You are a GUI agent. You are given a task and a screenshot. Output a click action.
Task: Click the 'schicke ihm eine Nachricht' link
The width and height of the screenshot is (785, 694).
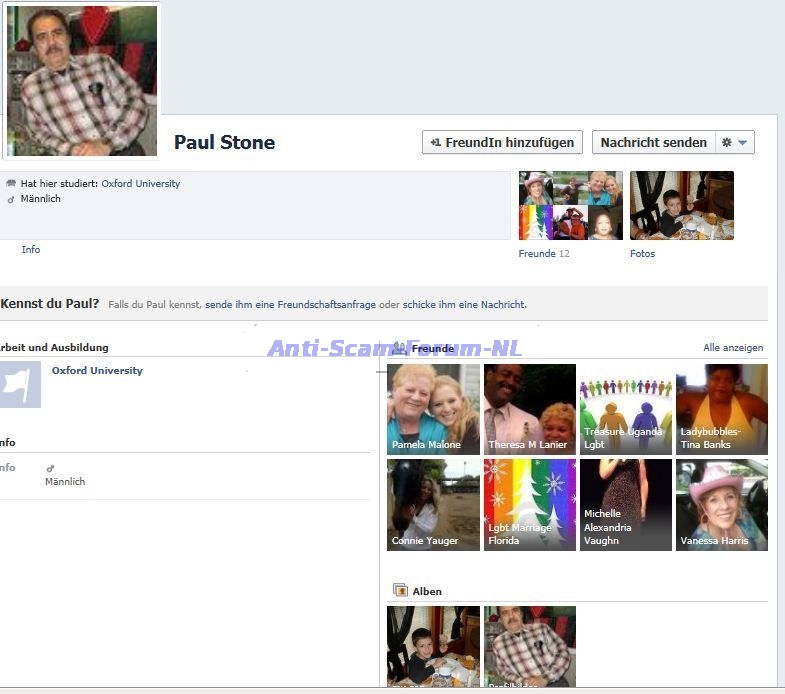point(464,305)
